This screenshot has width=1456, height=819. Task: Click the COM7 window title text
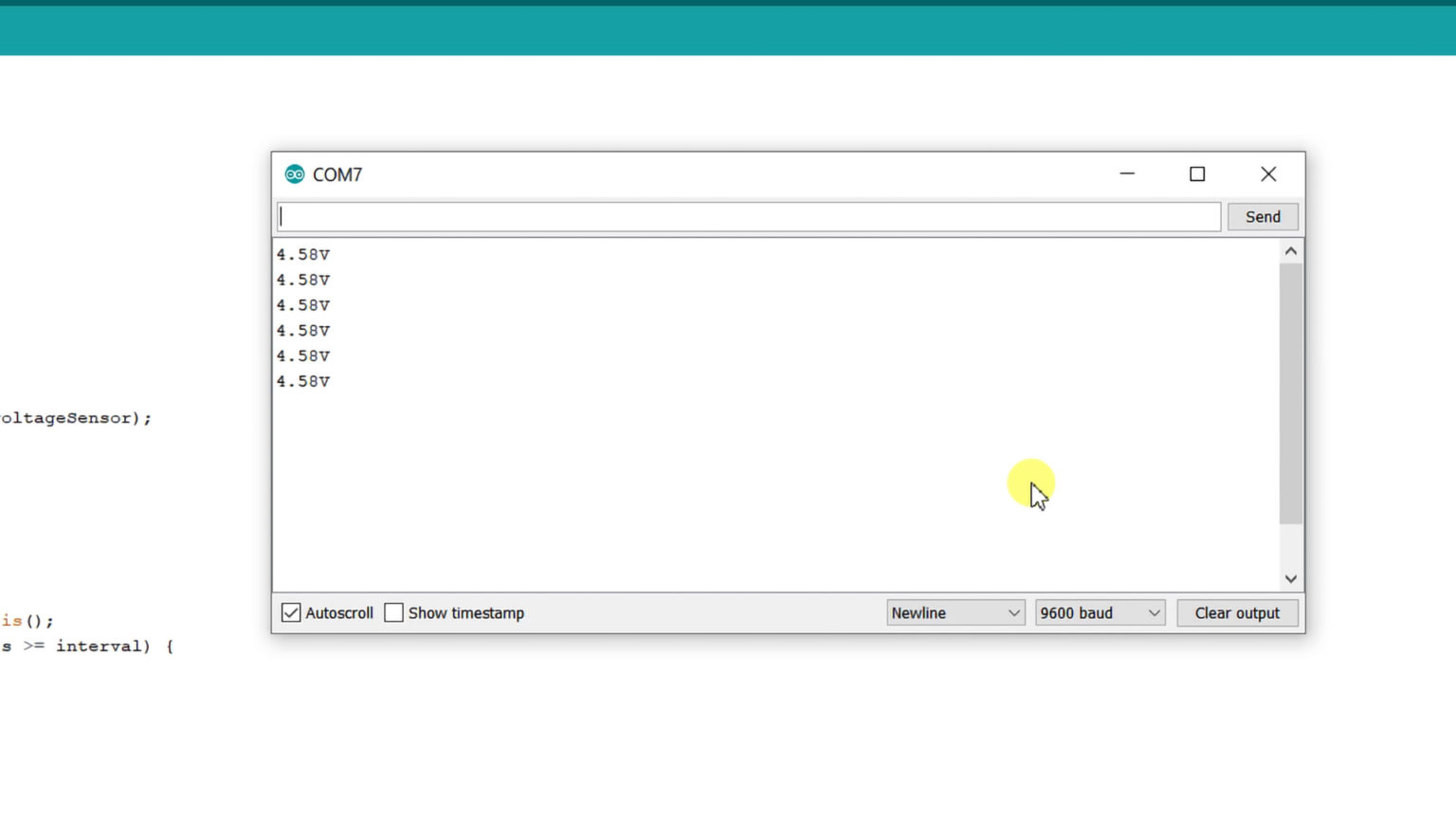(x=337, y=175)
